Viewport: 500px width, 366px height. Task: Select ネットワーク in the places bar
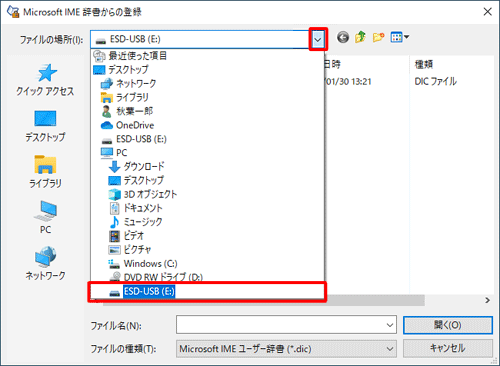45,263
